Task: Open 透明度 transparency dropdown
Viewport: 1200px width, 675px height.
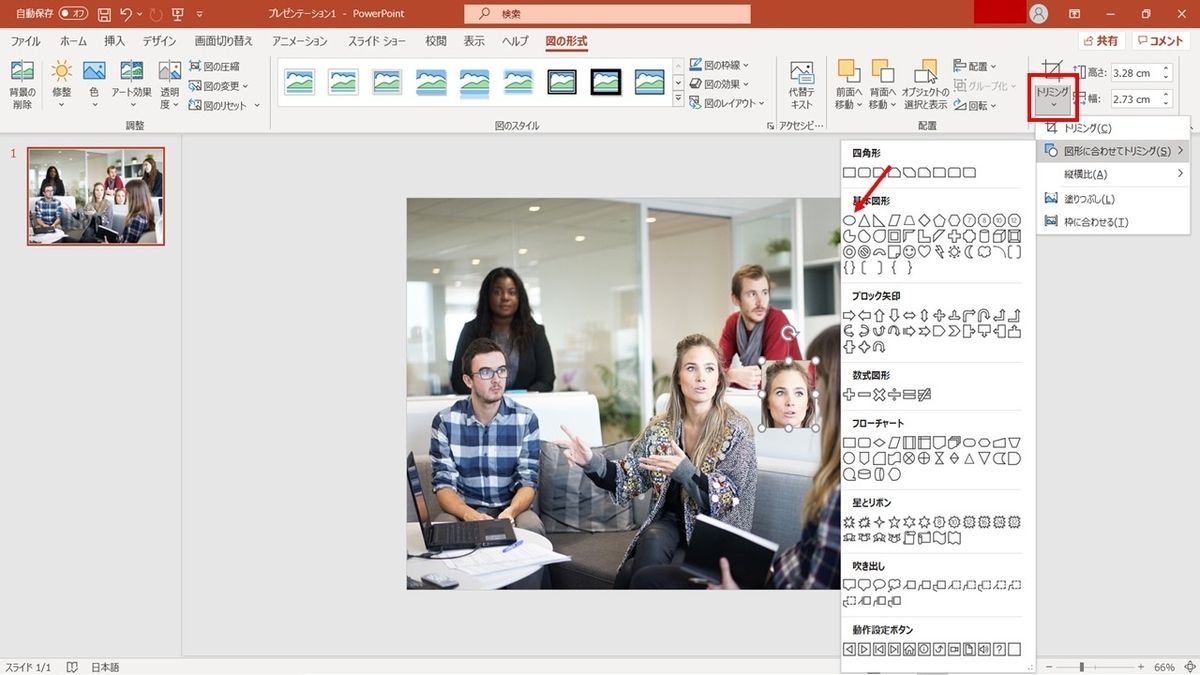Action: pyautogui.click(x=170, y=85)
